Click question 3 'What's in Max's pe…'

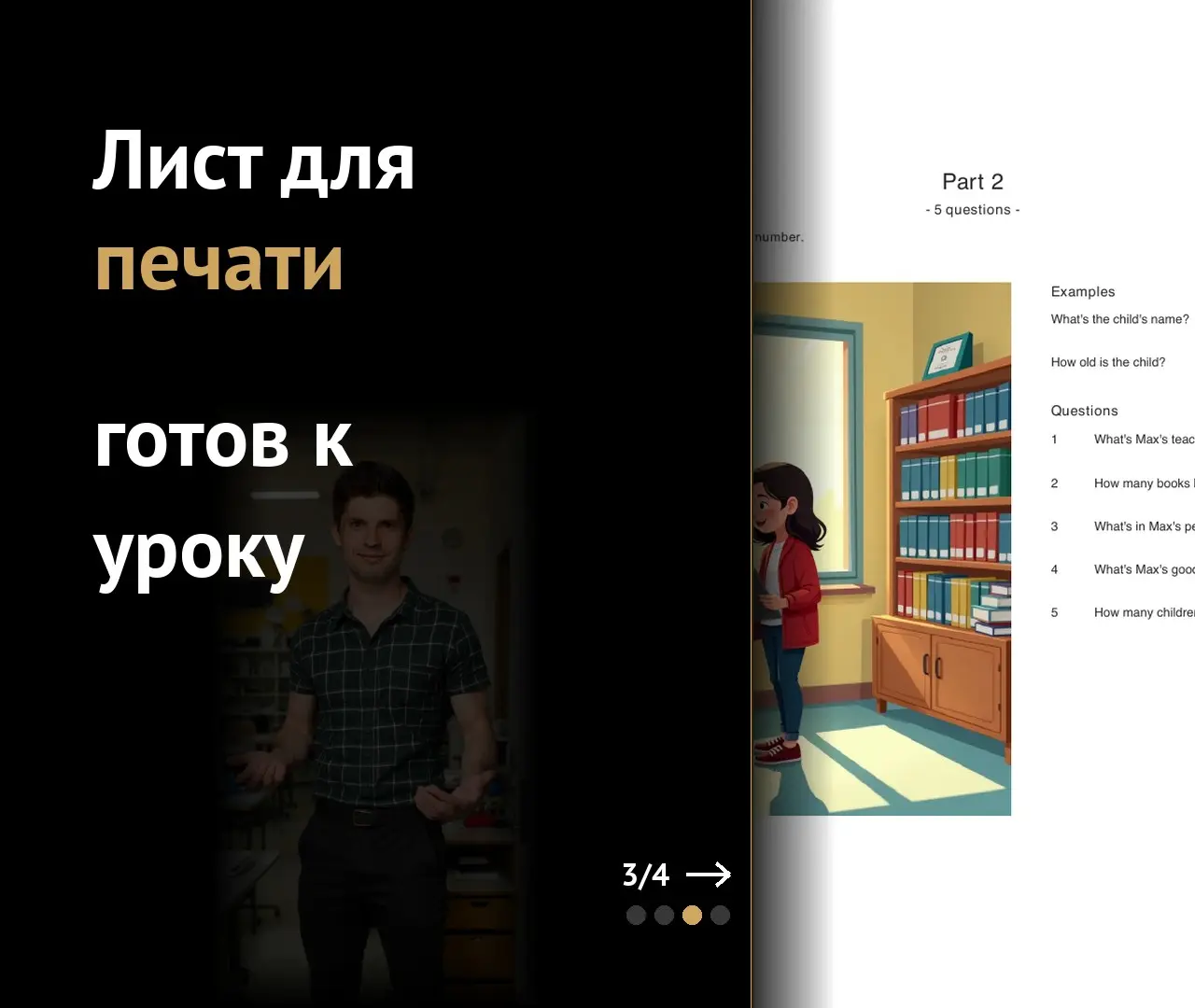[x=1145, y=526]
